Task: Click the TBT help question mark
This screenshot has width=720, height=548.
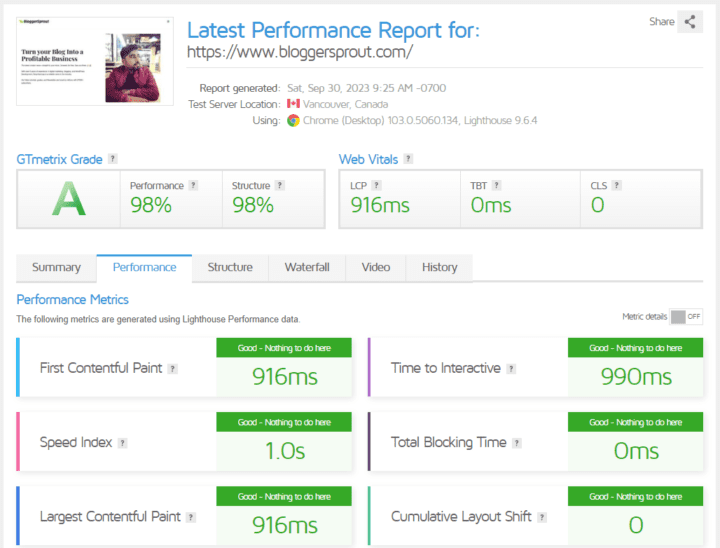Action: (496, 185)
